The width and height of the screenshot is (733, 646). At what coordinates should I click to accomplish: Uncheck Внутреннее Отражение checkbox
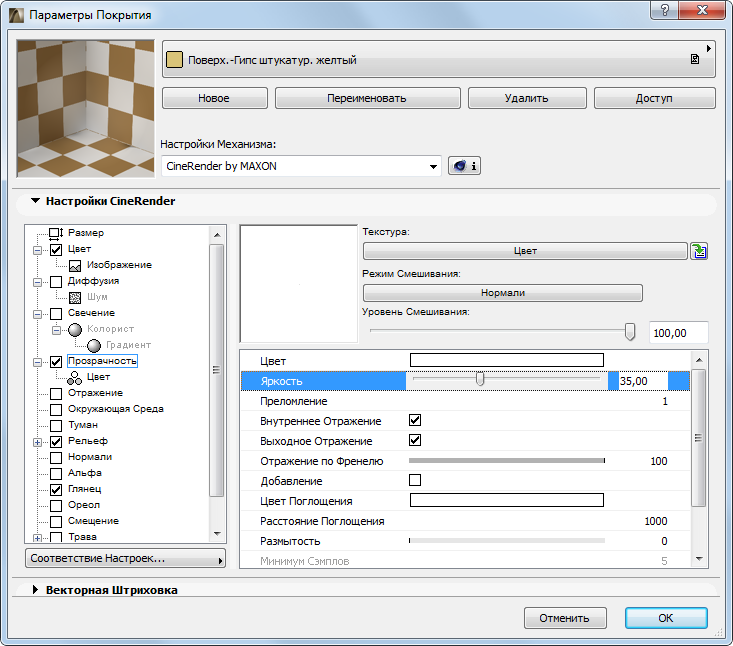(415, 420)
